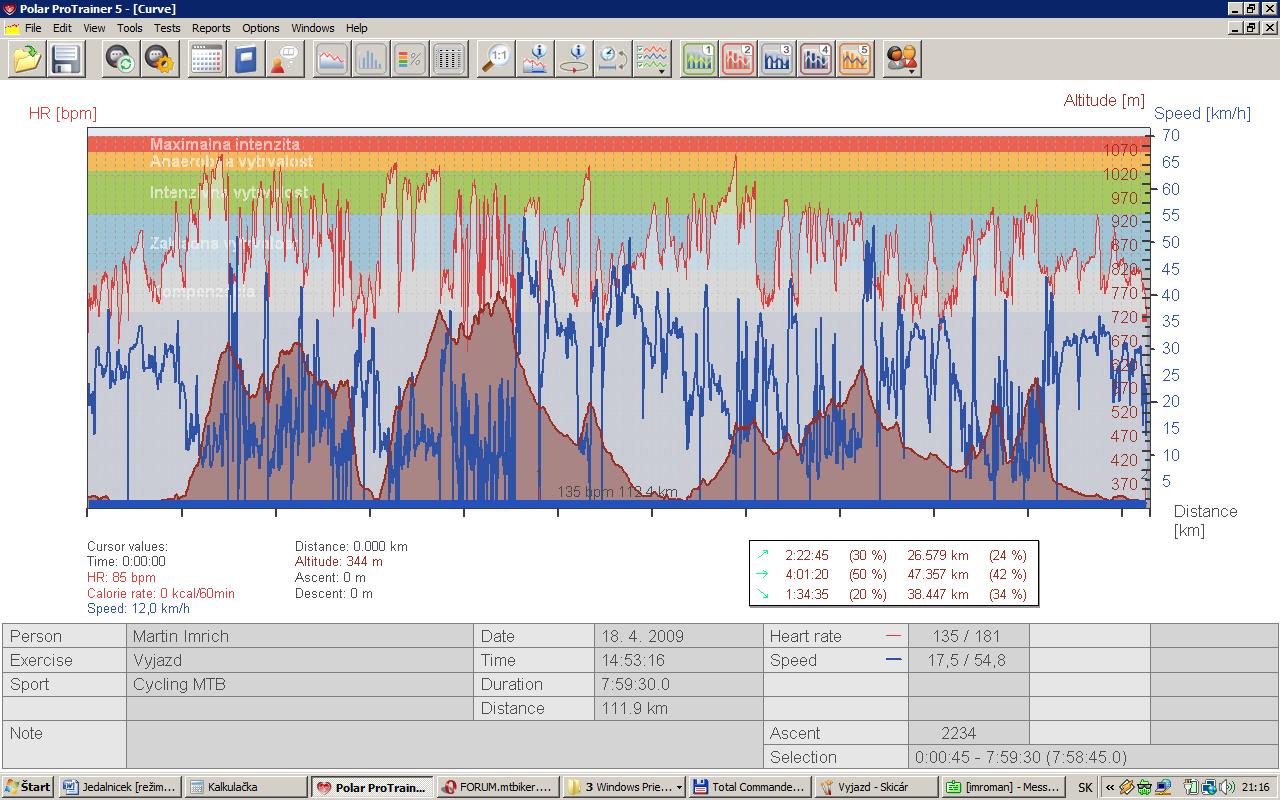
Task: Click the watch connection sync icon
Action: [122, 60]
